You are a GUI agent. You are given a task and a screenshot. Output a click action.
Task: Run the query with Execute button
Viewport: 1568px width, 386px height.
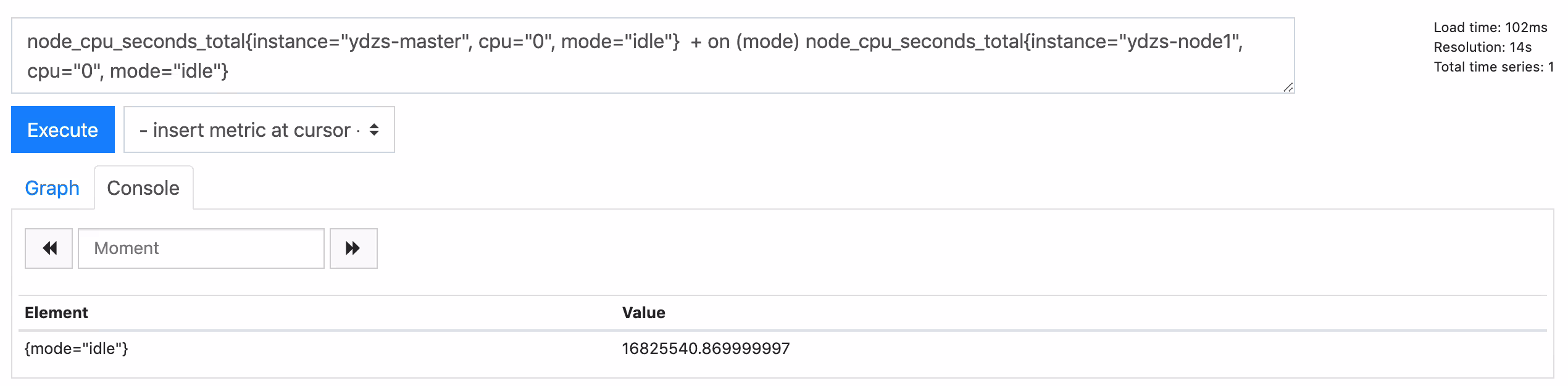(63, 129)
